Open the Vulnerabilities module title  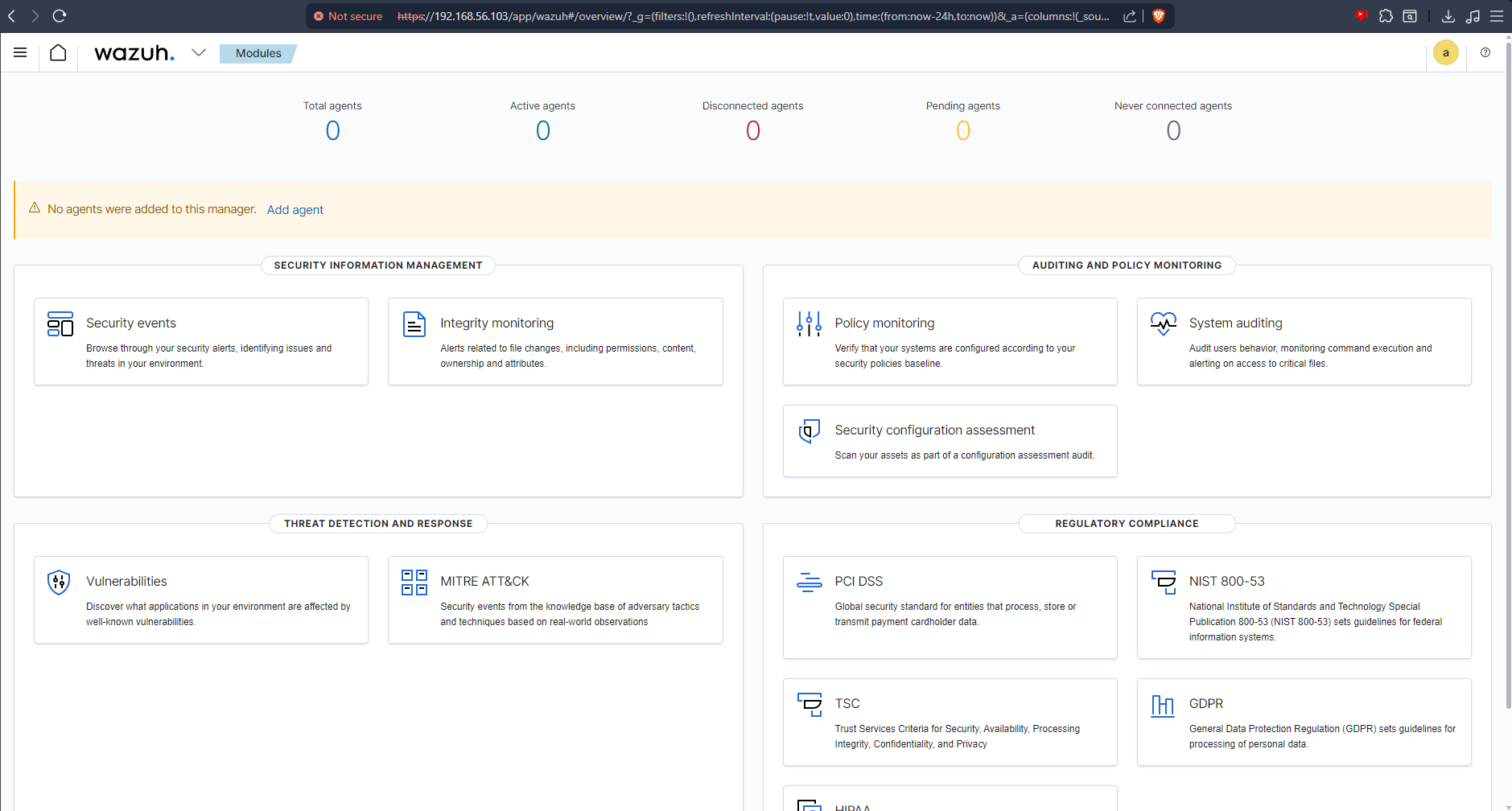click(126, 581)
